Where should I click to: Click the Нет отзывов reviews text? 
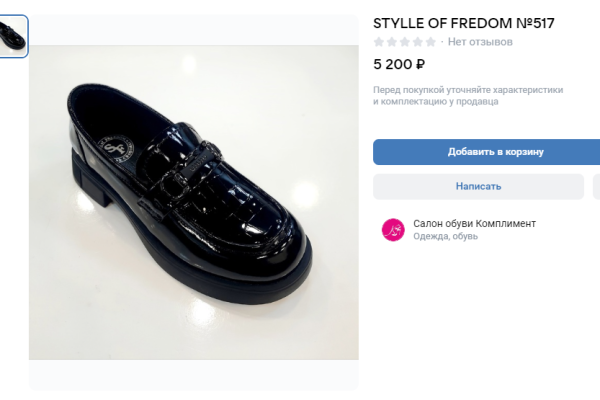pyautogui.click(x=480, y=42)
